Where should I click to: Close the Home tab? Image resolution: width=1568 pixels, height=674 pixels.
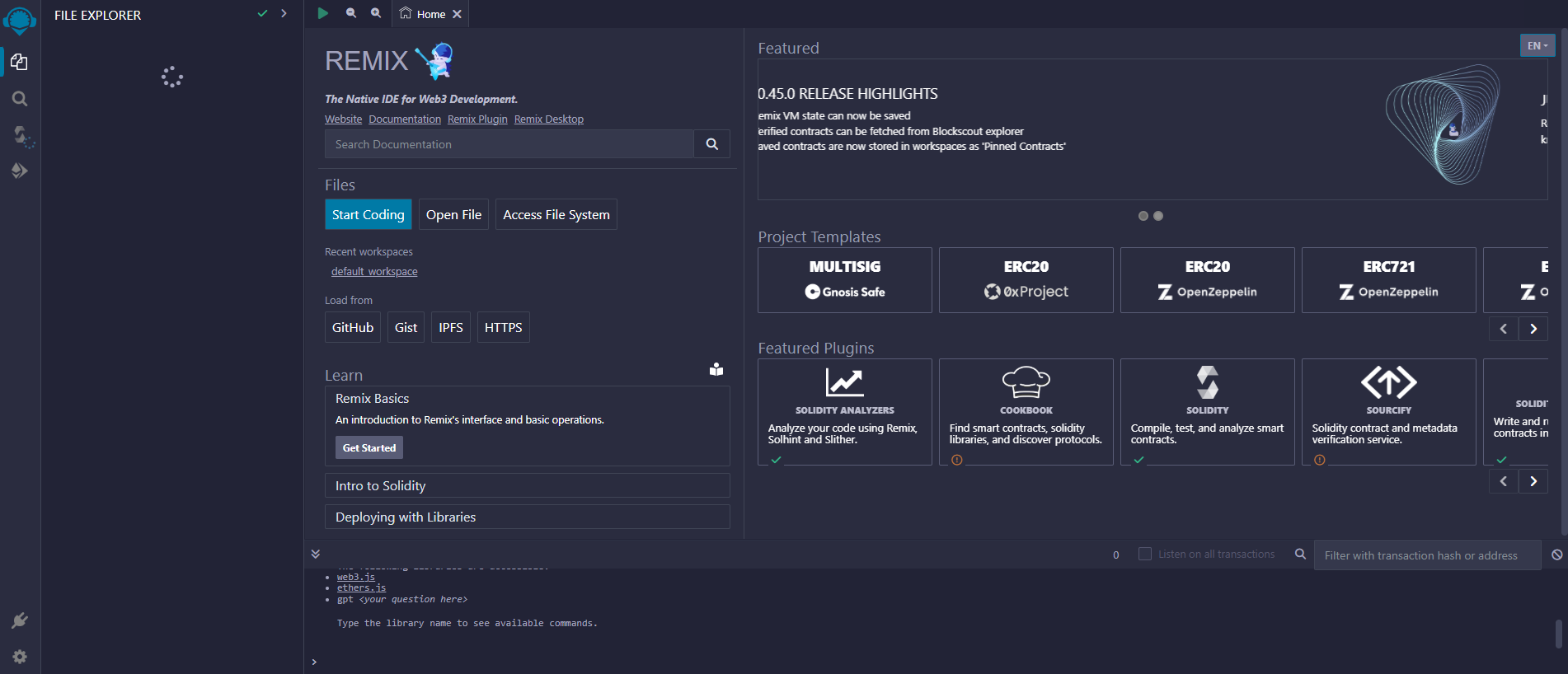457,14
